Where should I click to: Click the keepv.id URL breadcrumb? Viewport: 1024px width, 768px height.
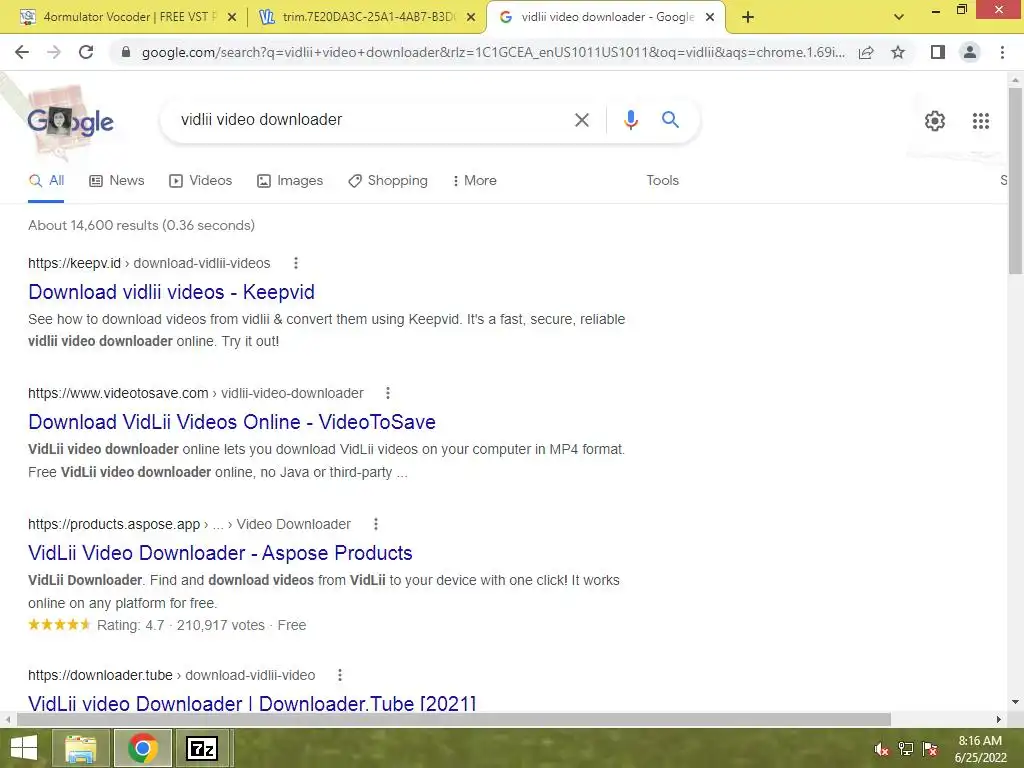coord(149,263)
